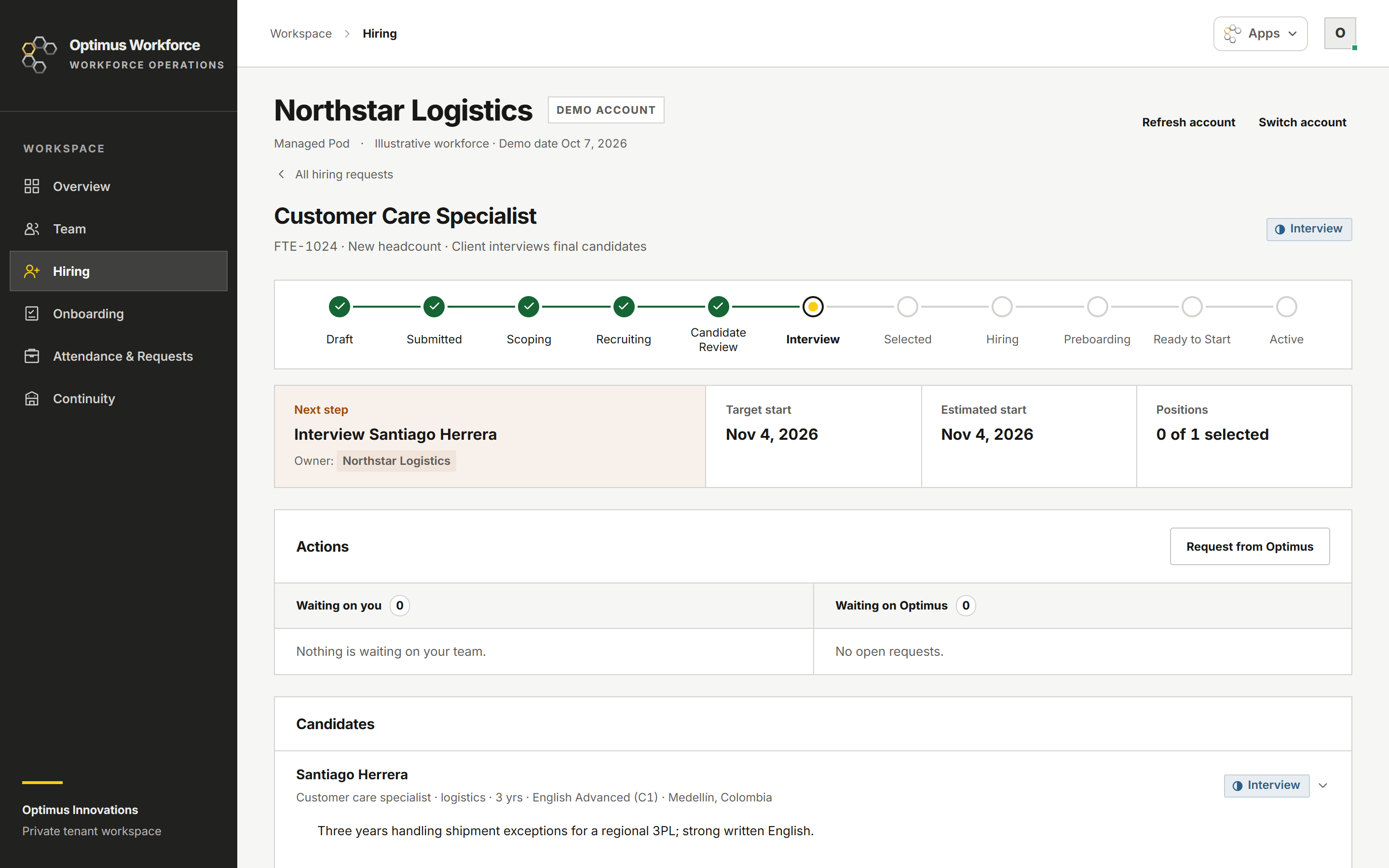This screenshot has height=868, width=1389.
Task: Click the Ready to Start stage circle
Action: coord(1192,307)
